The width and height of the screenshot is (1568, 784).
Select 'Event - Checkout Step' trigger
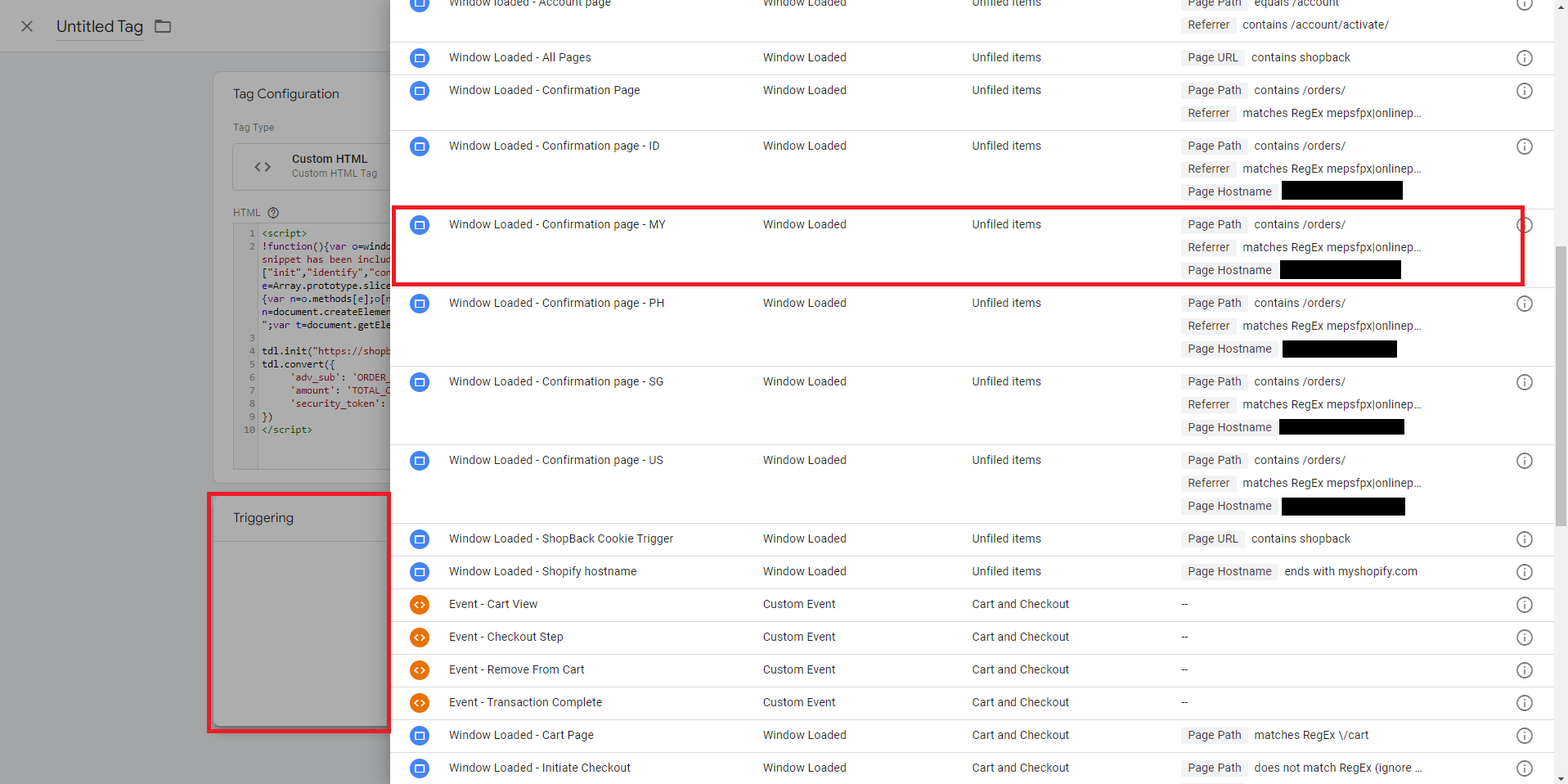pyautogui.click(x=972, y=638)
